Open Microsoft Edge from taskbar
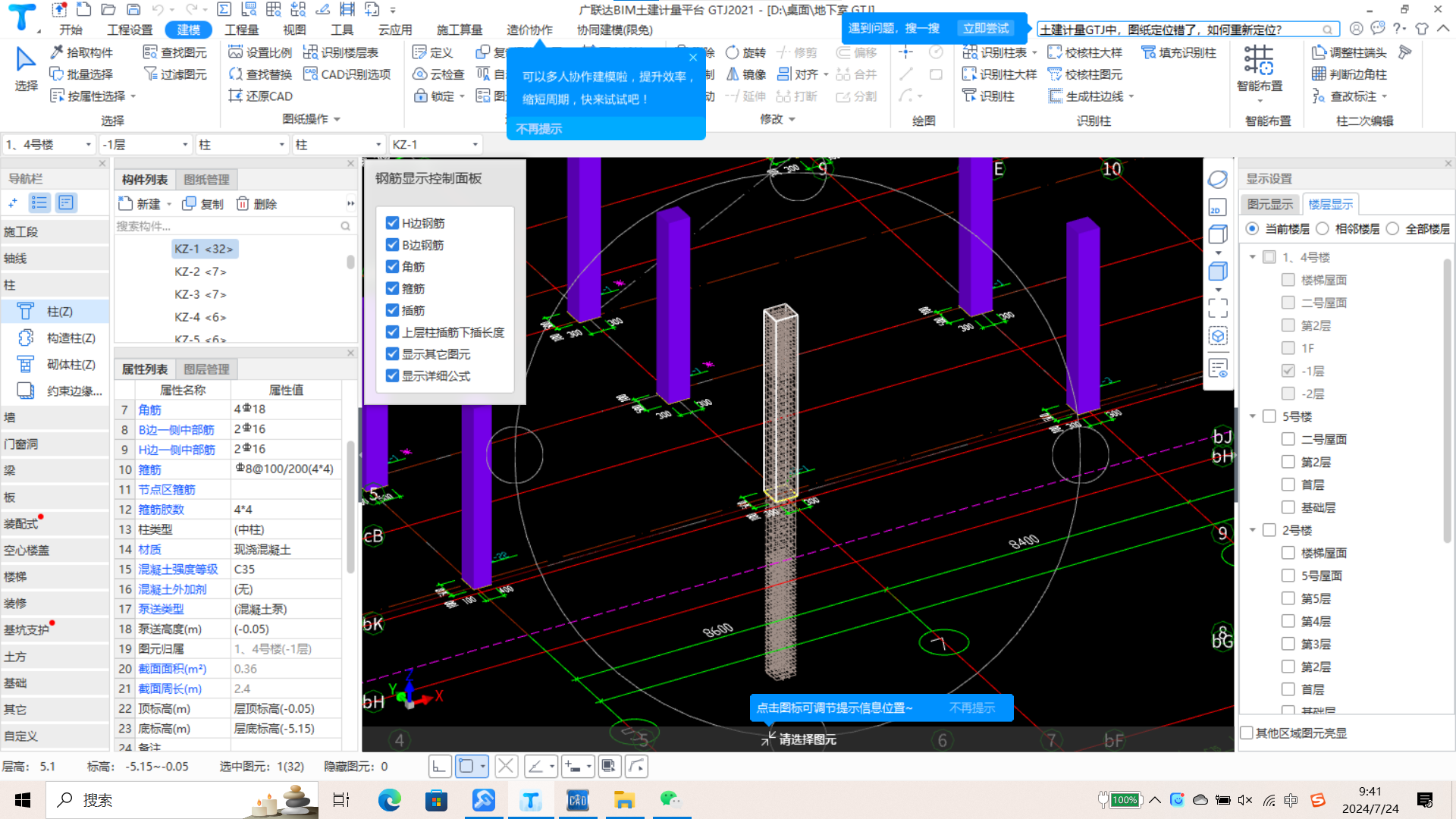The height and width of the screenshot is (819, 1456). coord(390,800)
